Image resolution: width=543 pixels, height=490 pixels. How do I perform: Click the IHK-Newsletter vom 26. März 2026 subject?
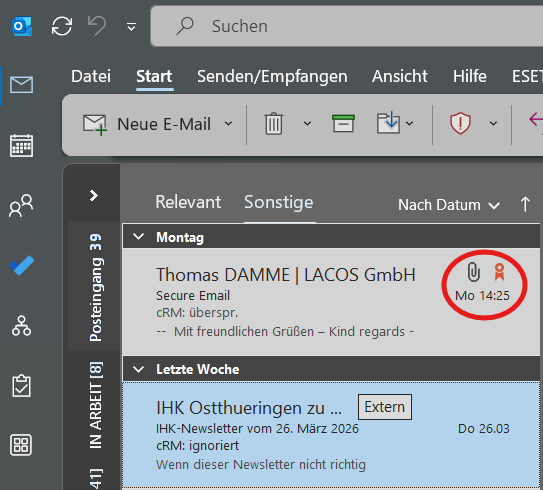[x=257, y=429]
